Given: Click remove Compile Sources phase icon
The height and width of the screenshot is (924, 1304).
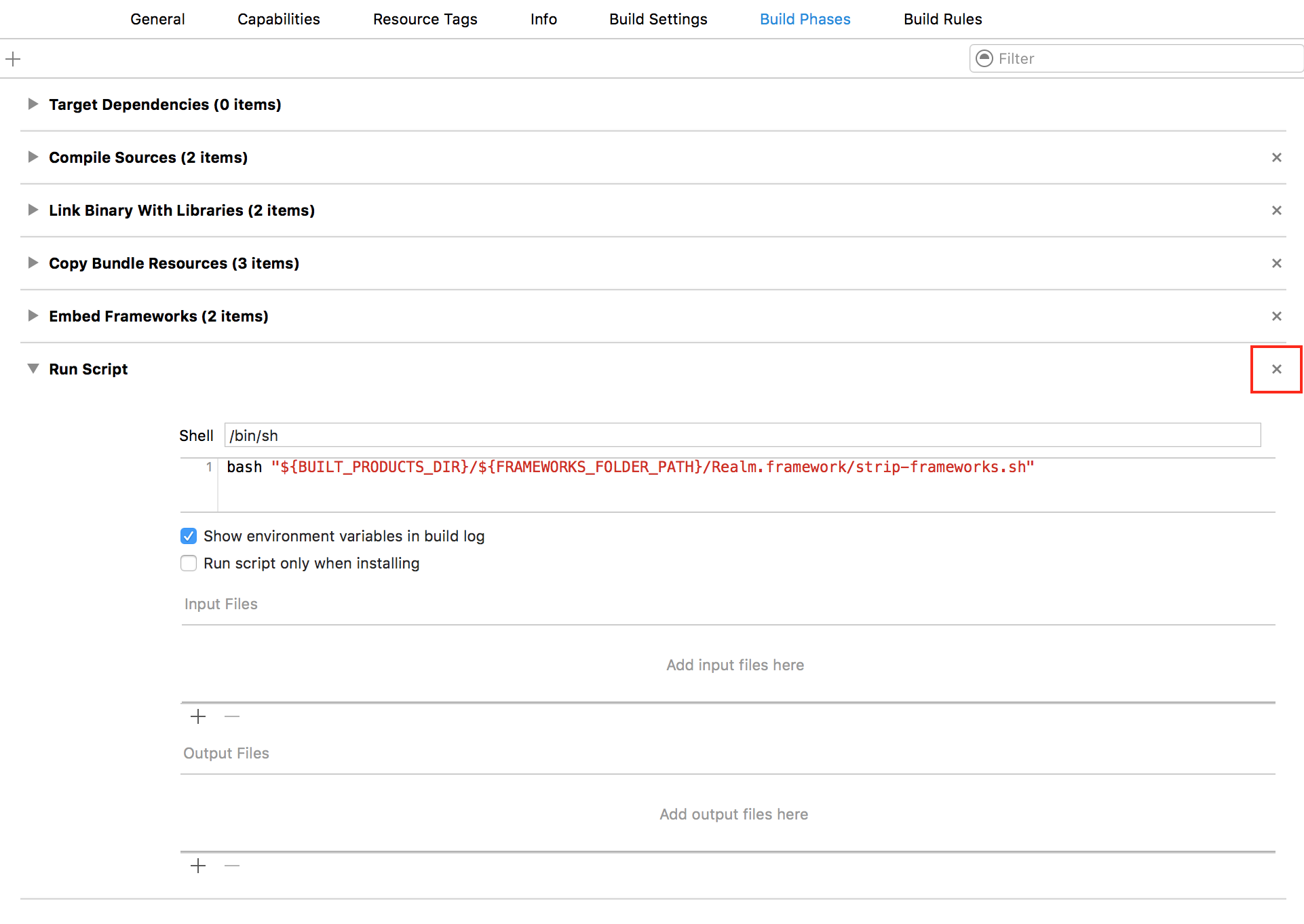Looking at the screenshot, I should click(x=1277, y=158).
